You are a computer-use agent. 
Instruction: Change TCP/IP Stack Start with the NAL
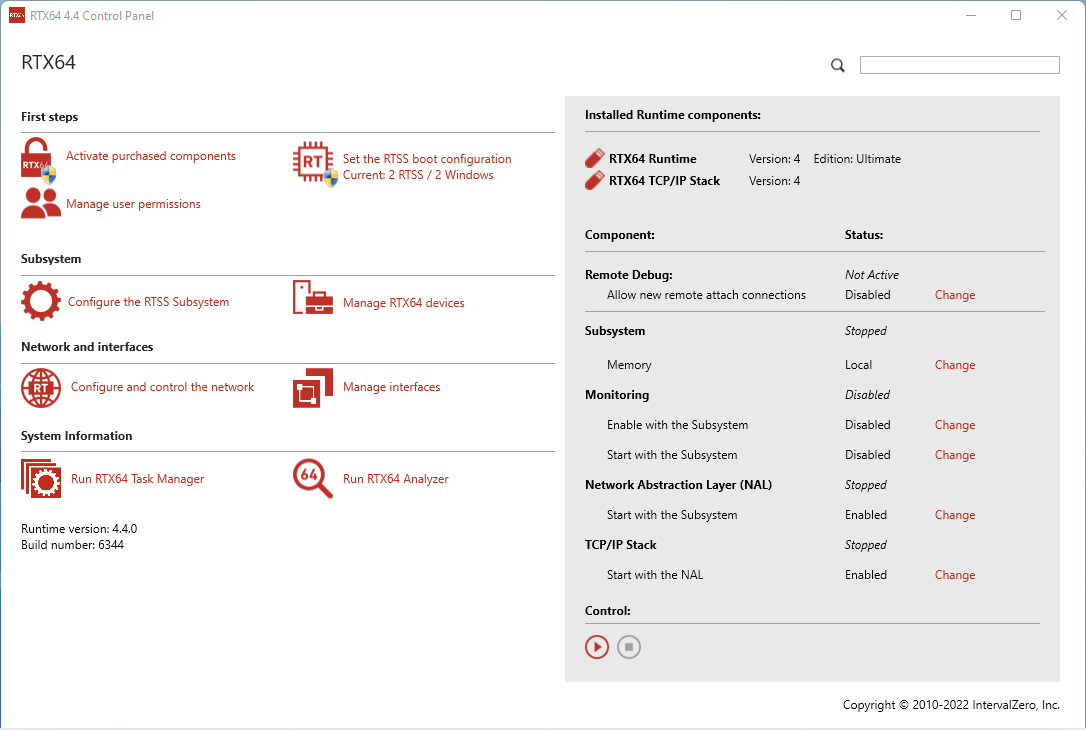(954, 575)
